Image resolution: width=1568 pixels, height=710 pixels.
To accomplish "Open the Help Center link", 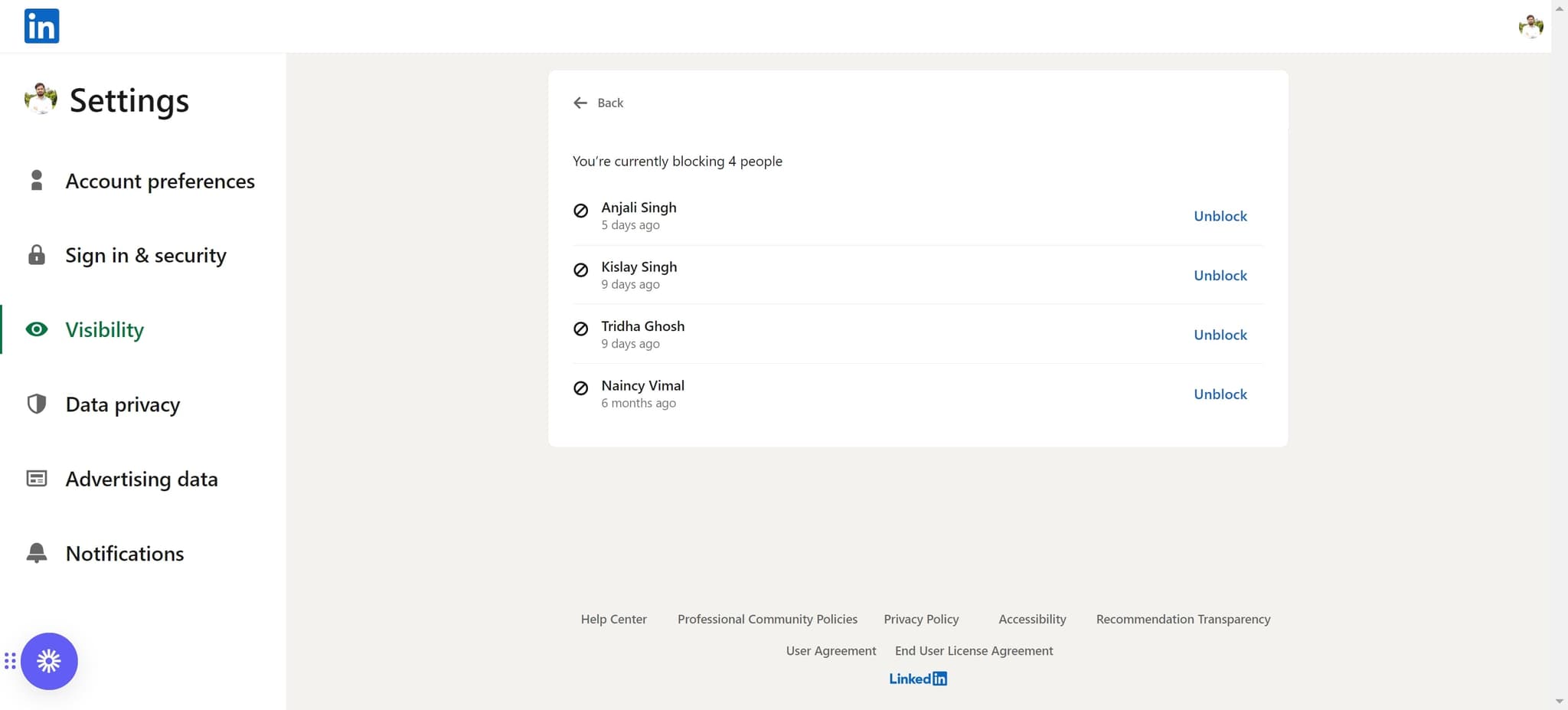I will click(x=613, y=619).
